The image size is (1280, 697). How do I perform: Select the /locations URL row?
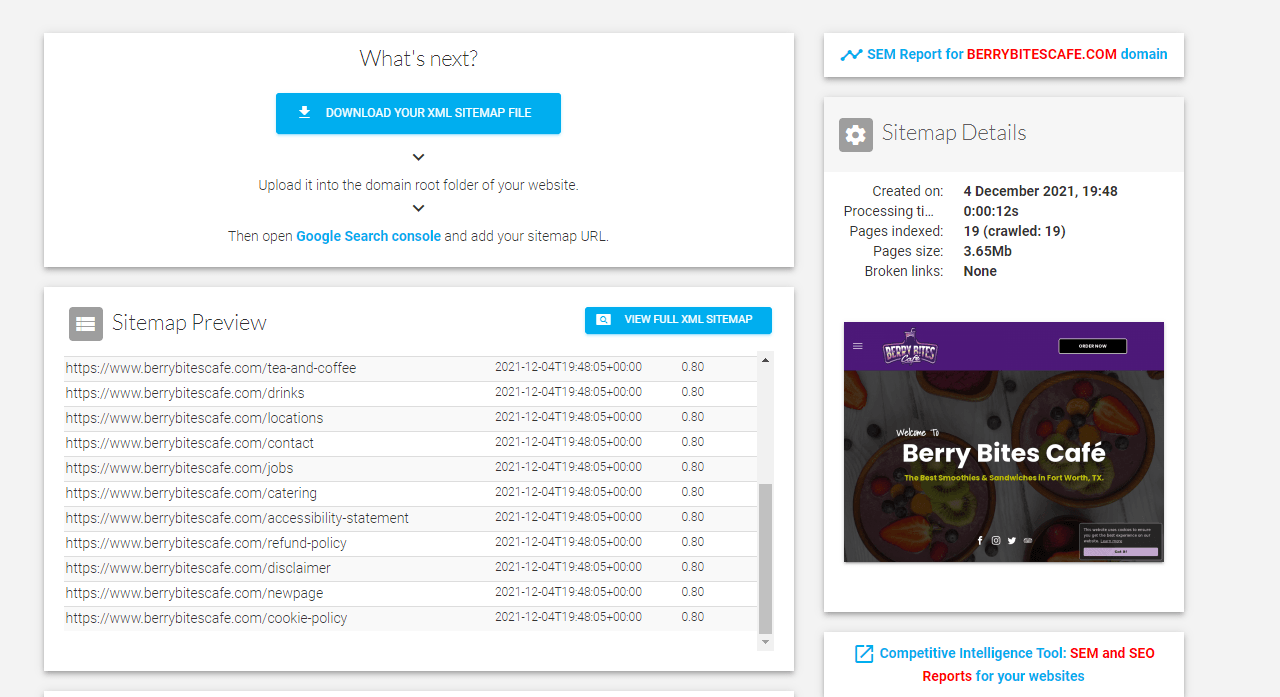411,418
